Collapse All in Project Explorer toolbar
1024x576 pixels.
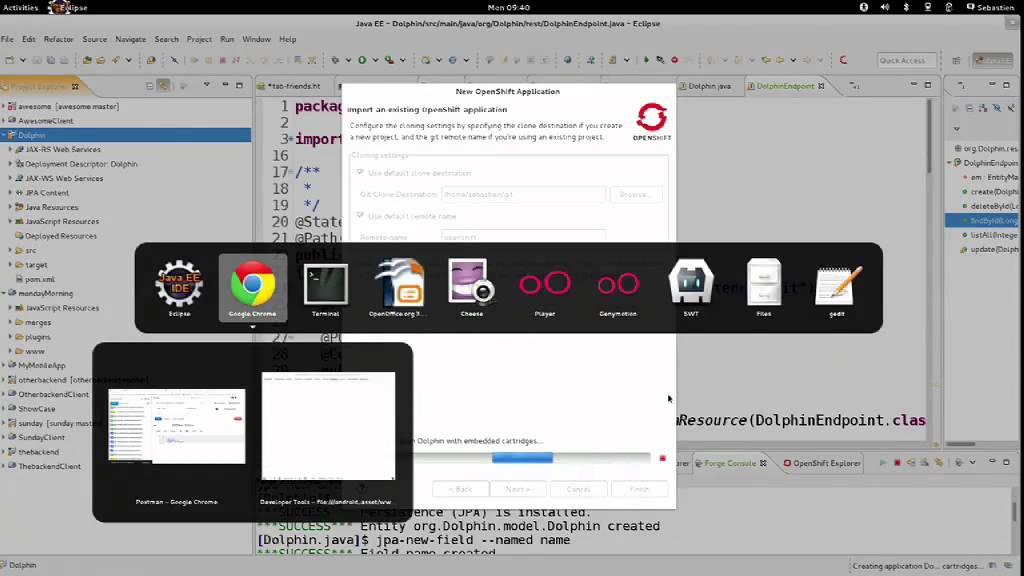[x=150, y=86]
